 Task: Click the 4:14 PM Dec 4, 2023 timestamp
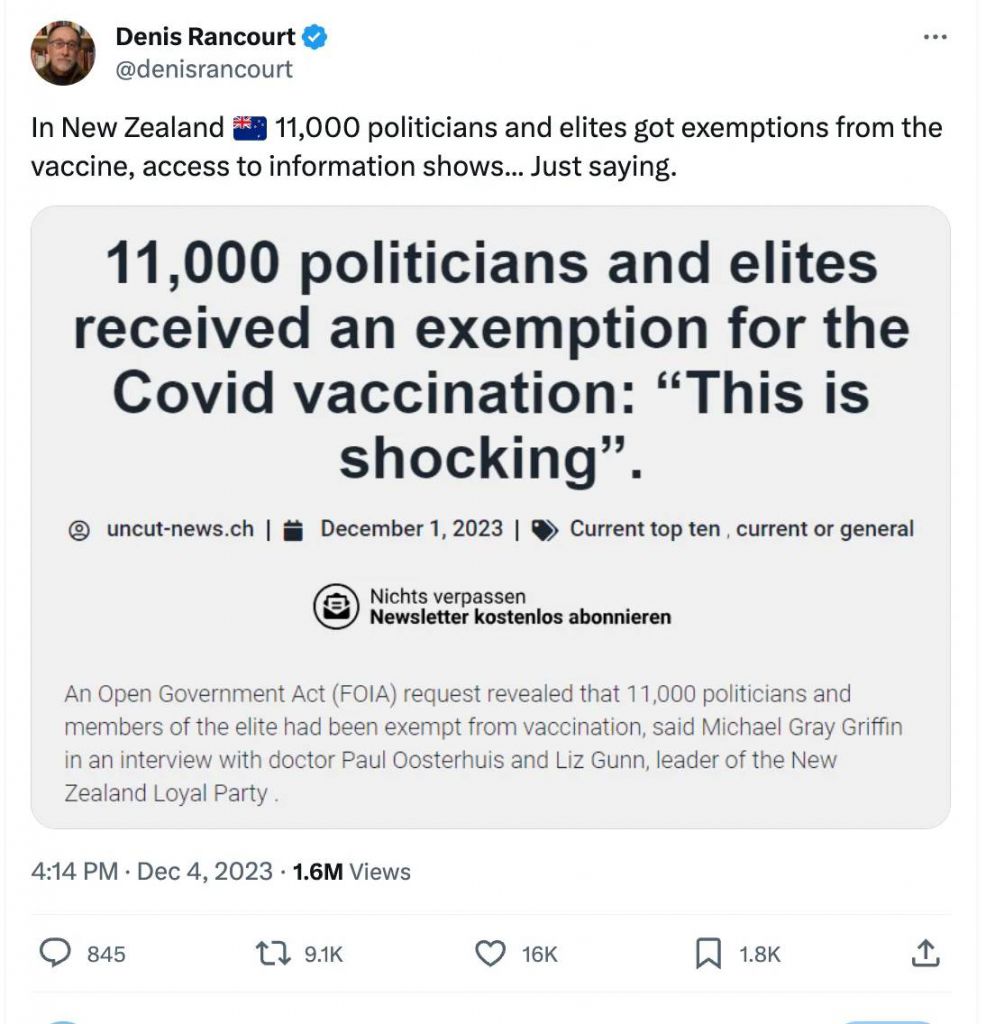[x=151, y=872]
